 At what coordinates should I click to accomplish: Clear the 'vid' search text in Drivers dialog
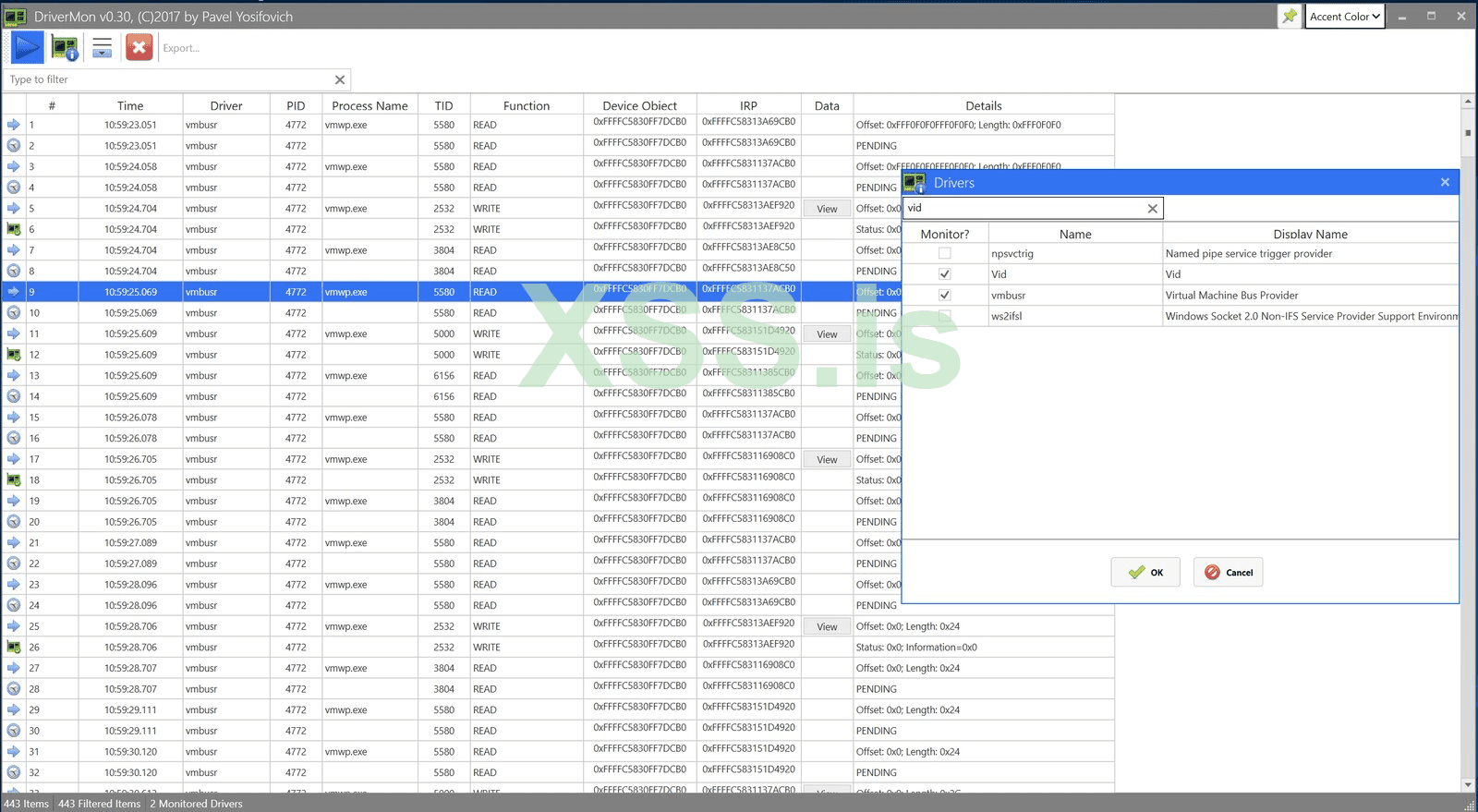pyautogui.click(x=1152, y=209)
